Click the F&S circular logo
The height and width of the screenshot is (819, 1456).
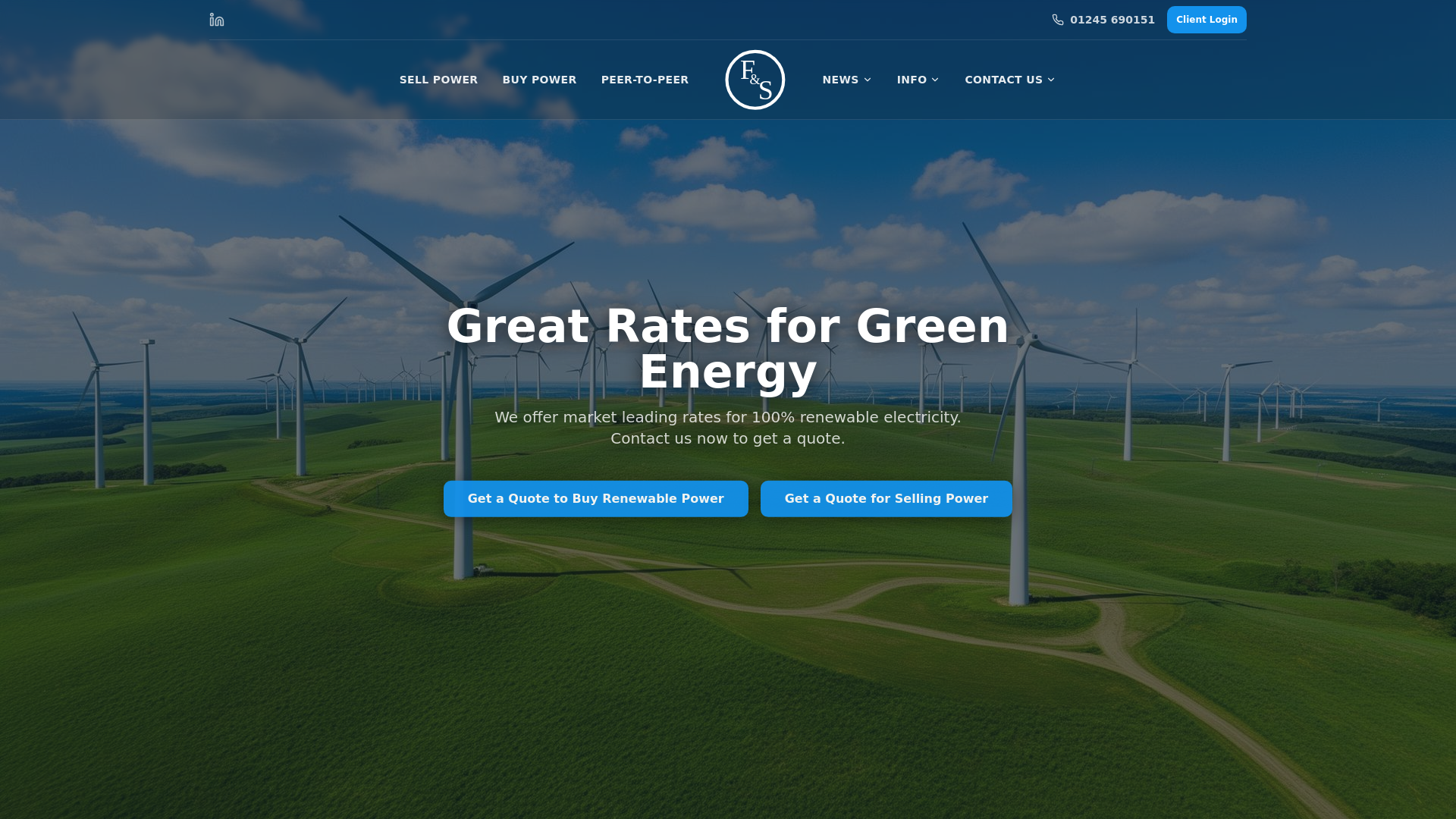tap(755, 80)
